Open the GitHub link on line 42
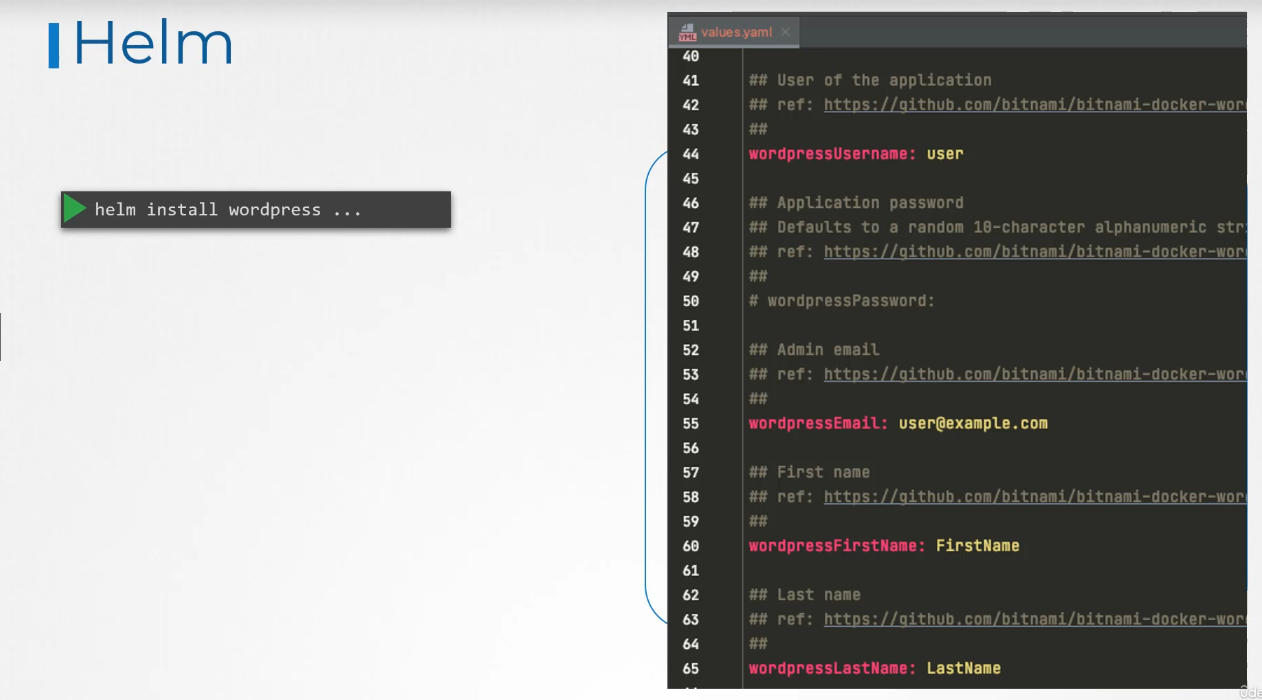This screenshot has height=700, width=1262. click(1034, 105)
